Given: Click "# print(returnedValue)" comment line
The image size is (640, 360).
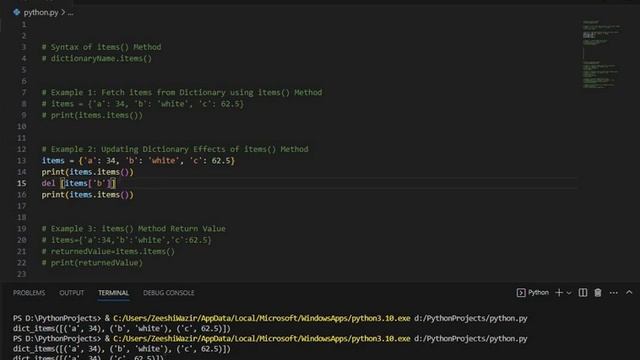Looking at the screenshot, I should pos(92,263).
